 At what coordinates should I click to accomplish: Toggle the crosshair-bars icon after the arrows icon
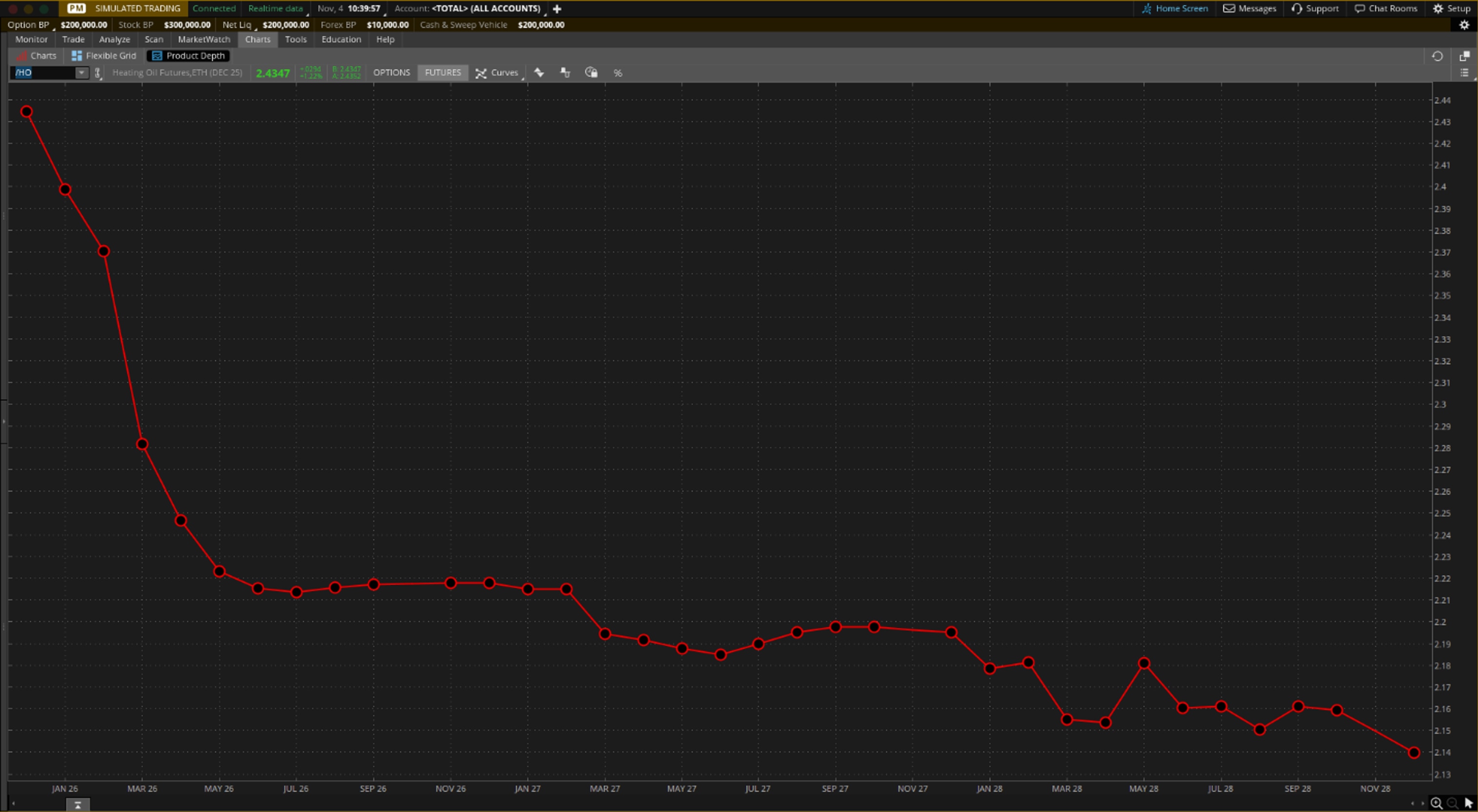pos(565,72)
